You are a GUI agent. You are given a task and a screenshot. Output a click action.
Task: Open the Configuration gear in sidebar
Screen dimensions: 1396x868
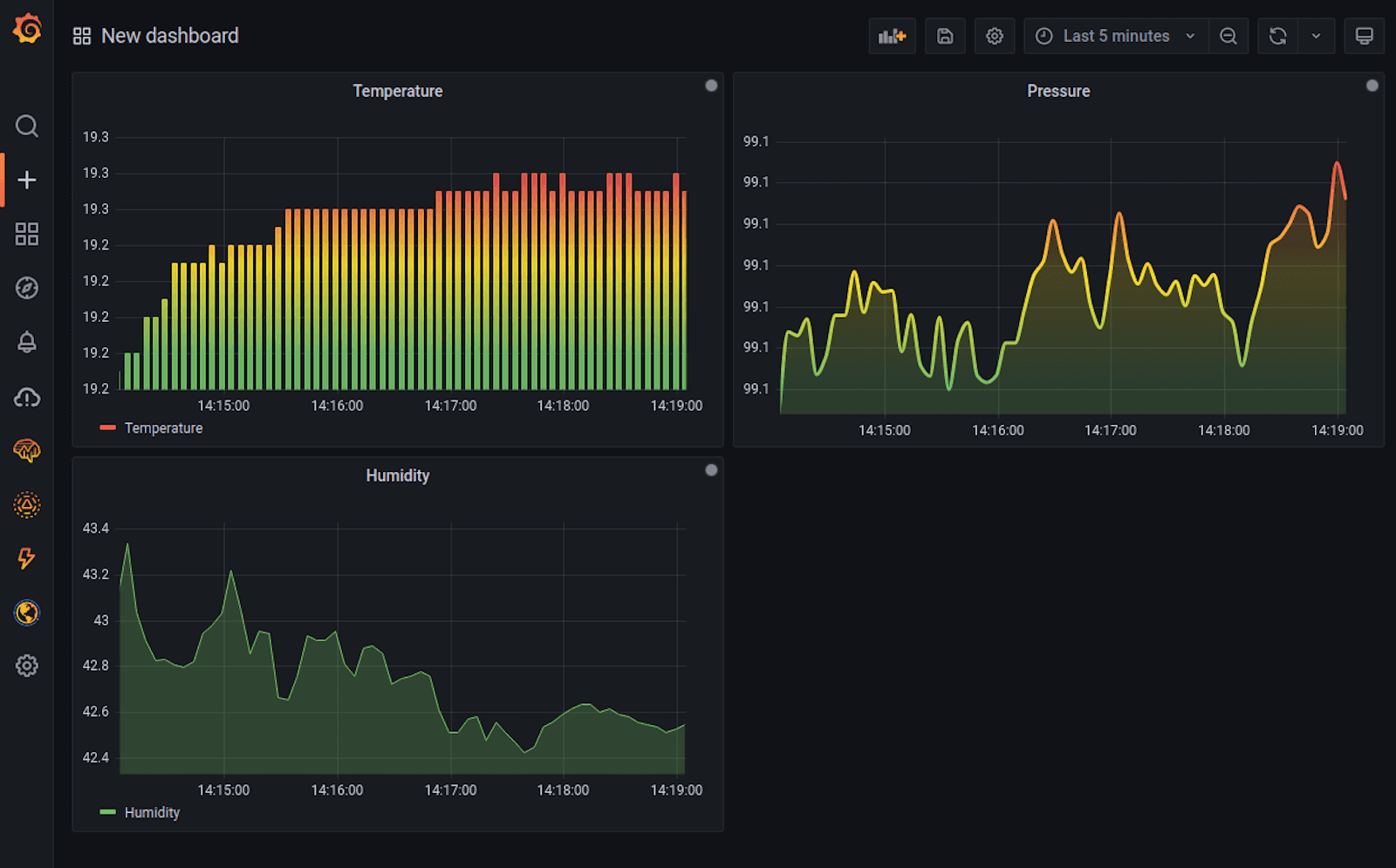click(27, 666)
